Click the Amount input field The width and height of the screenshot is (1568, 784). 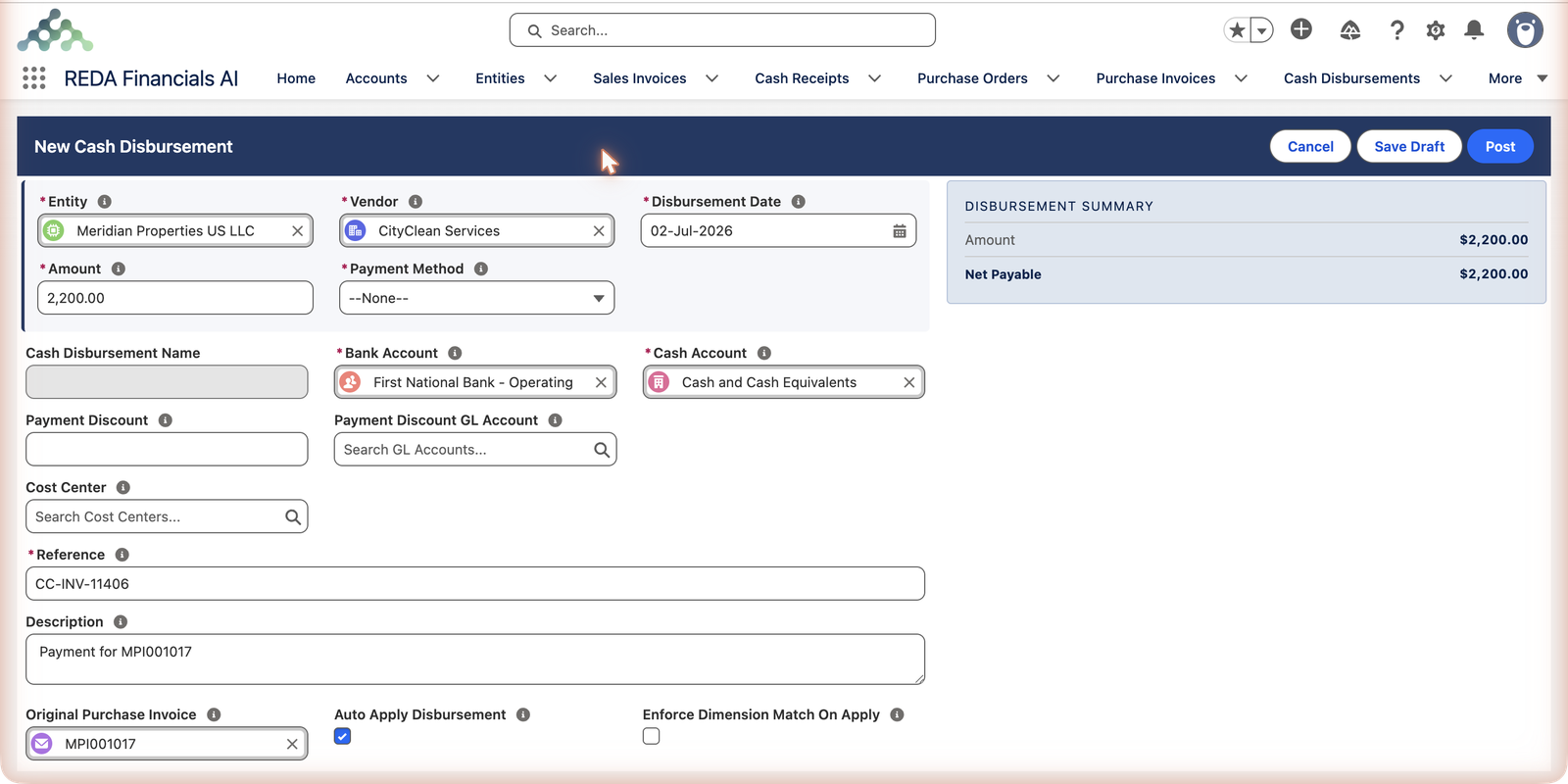pyautogui.click(x=175, y=298)
